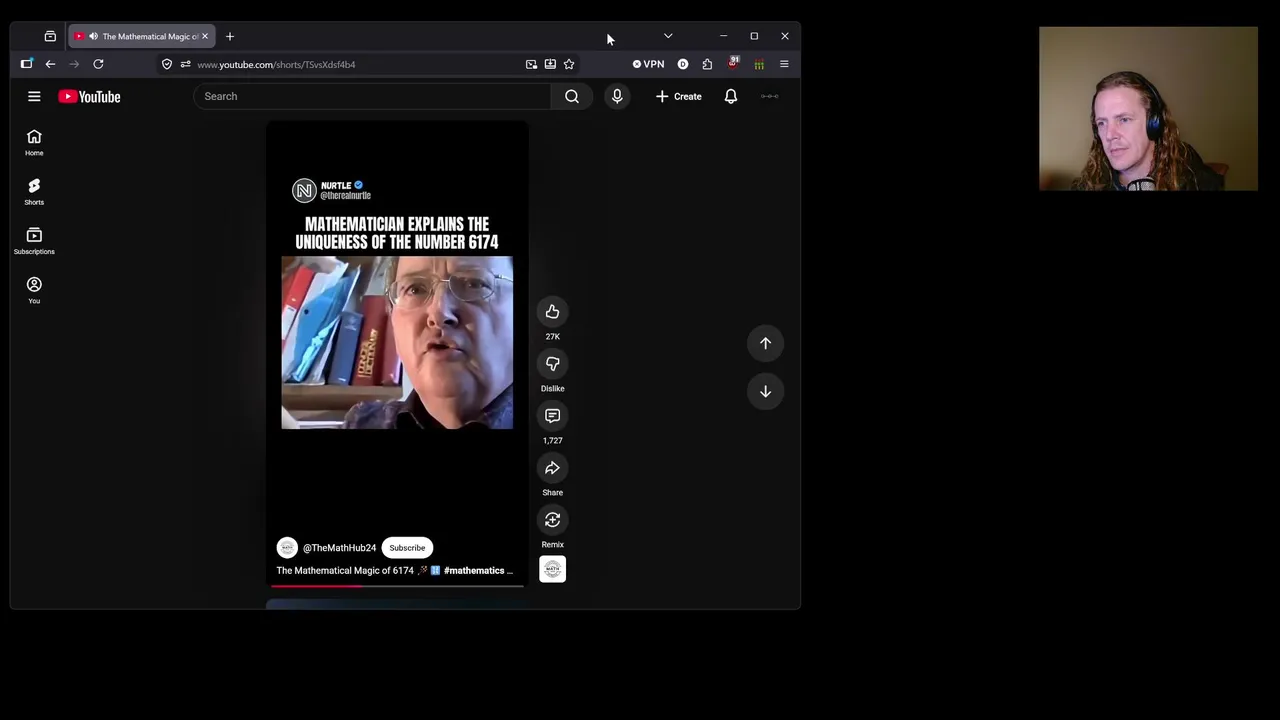Screen dimensions: 1280x720
Task: Open the green bars extension icon
Action: point(759,64)
